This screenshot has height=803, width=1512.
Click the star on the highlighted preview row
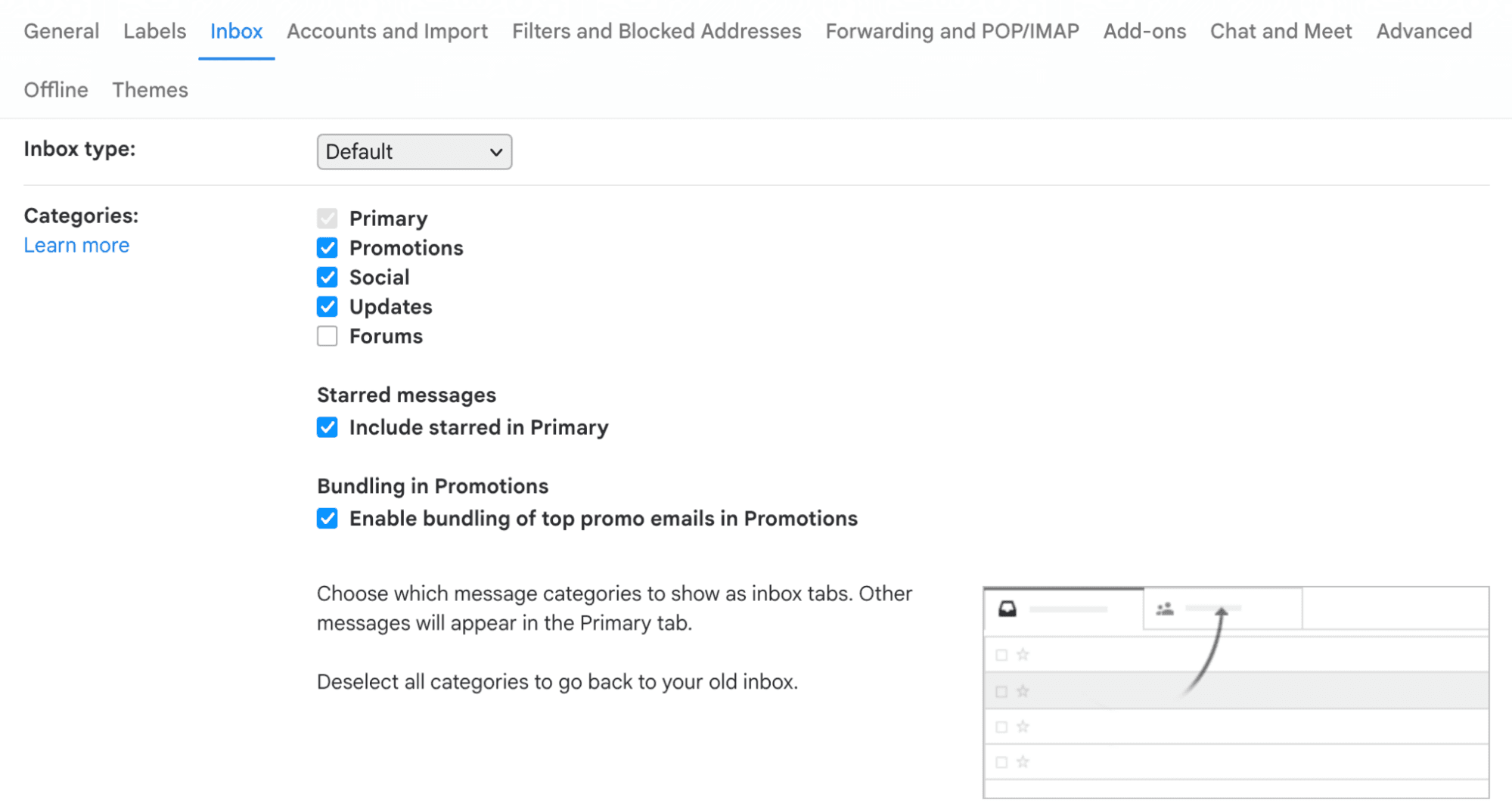[x=1023, y=690]
